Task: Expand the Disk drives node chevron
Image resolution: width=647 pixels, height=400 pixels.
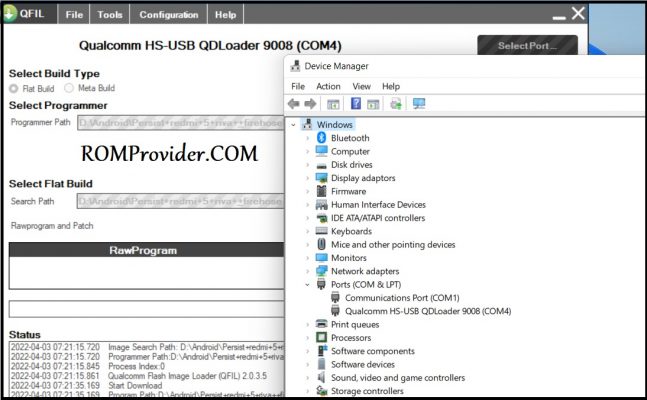Action: pyautogui.click(x=307, y=165)
